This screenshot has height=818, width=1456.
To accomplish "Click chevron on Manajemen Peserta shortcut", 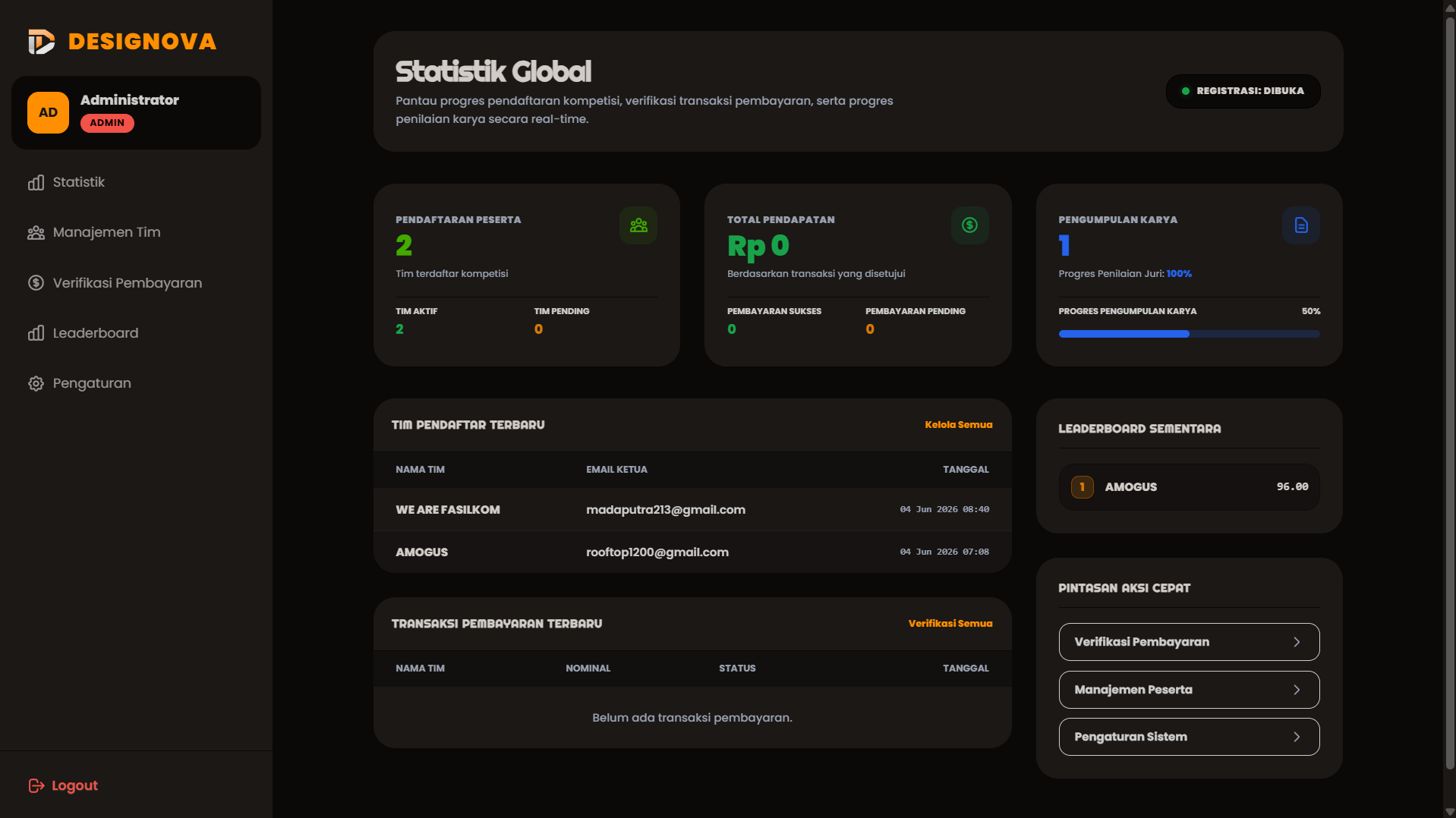I will (1297, 690).
